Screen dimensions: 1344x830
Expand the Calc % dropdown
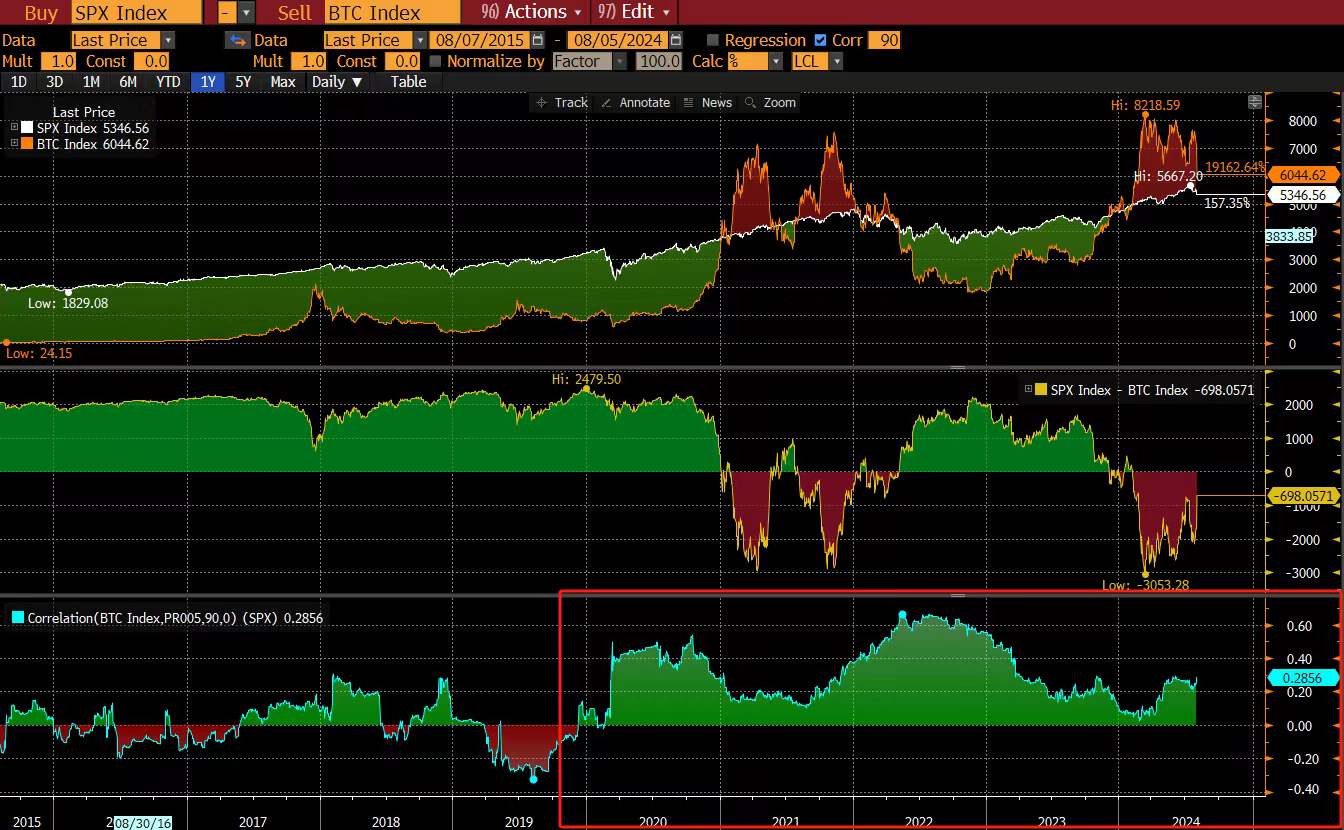point(775,61)
